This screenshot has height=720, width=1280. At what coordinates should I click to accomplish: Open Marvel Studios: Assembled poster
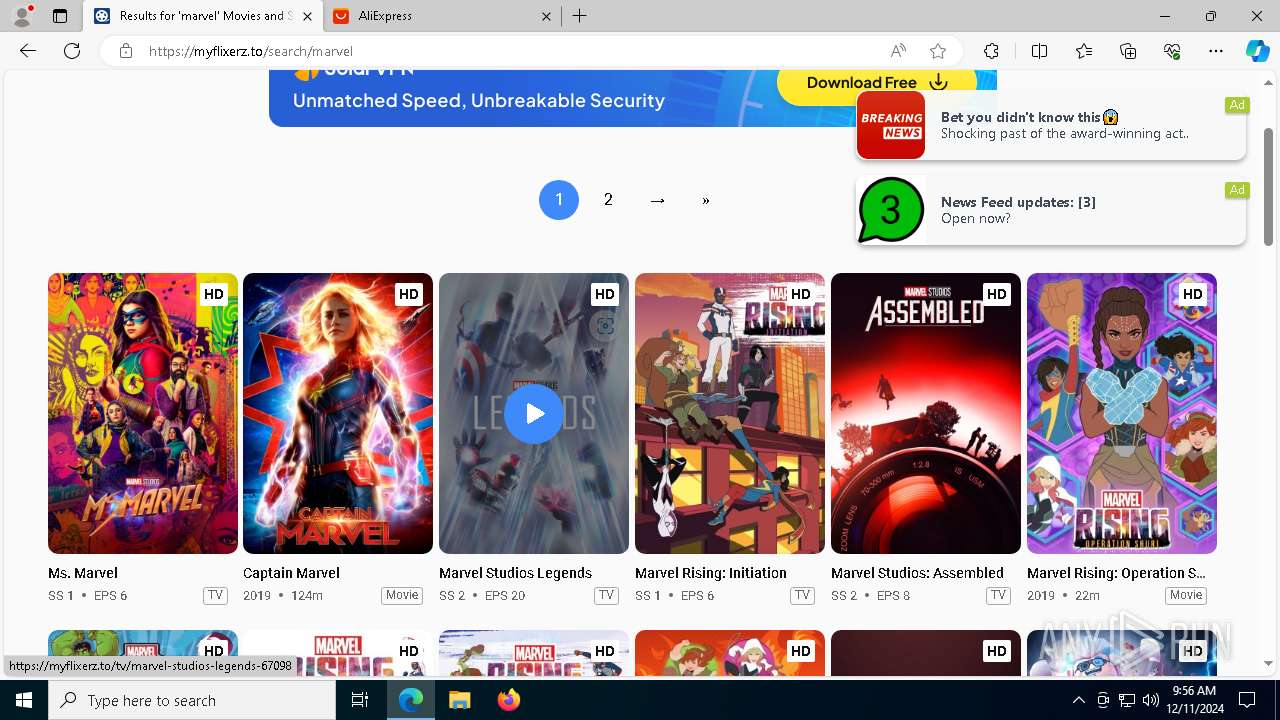click(926, 413)
